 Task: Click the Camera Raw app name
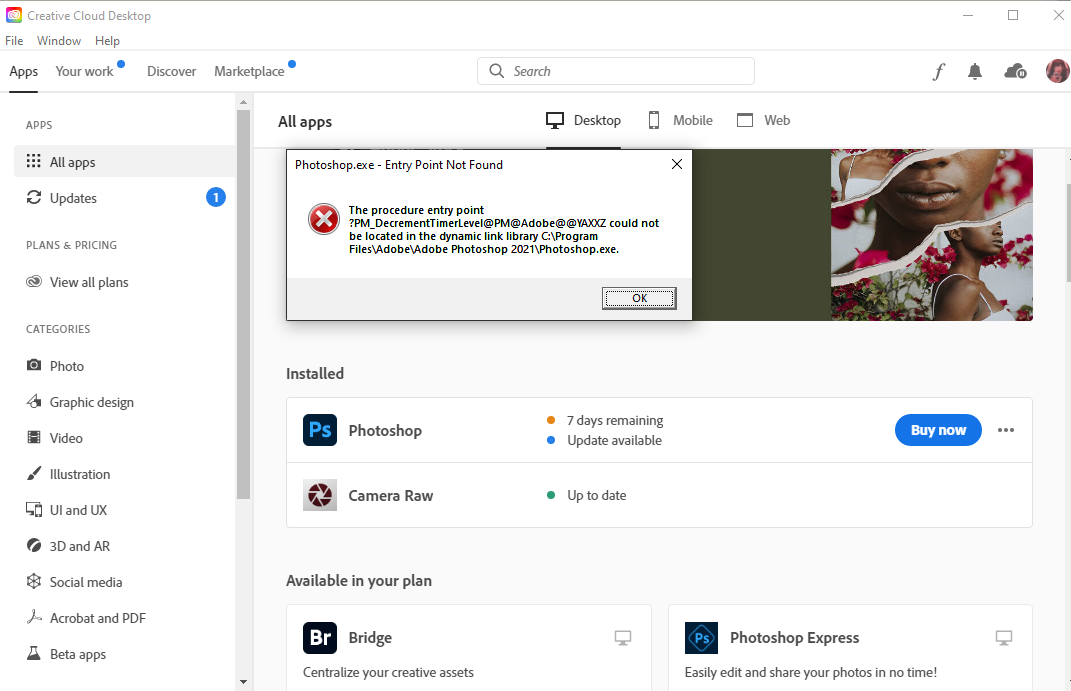click(x=391, y=496)
